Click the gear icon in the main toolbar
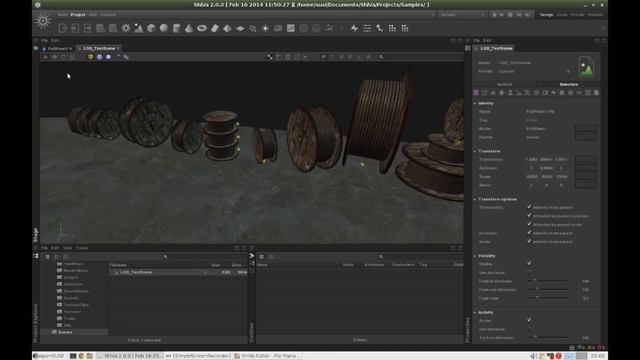This screenshot has width=640, height=360. (x=126, y=28)
